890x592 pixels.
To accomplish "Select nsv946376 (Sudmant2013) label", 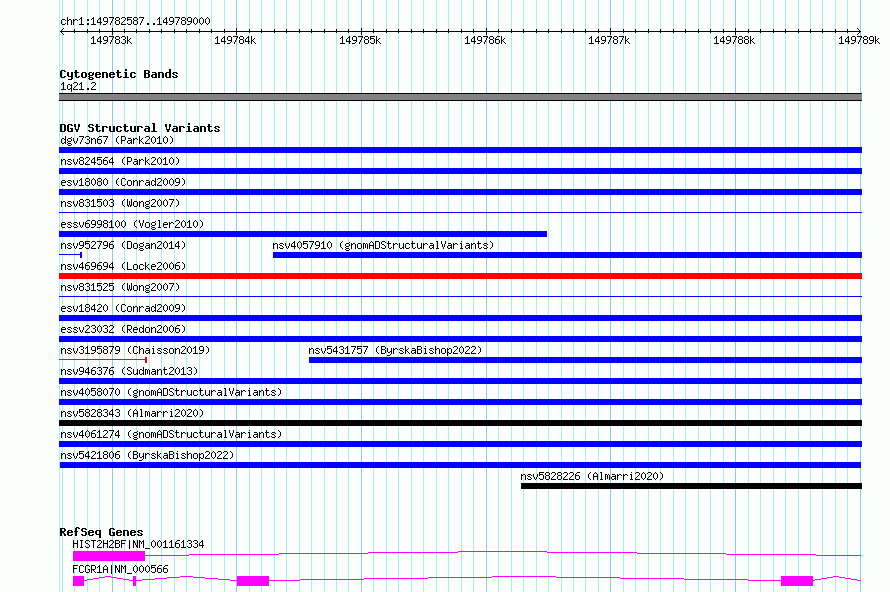I will 129,371.
